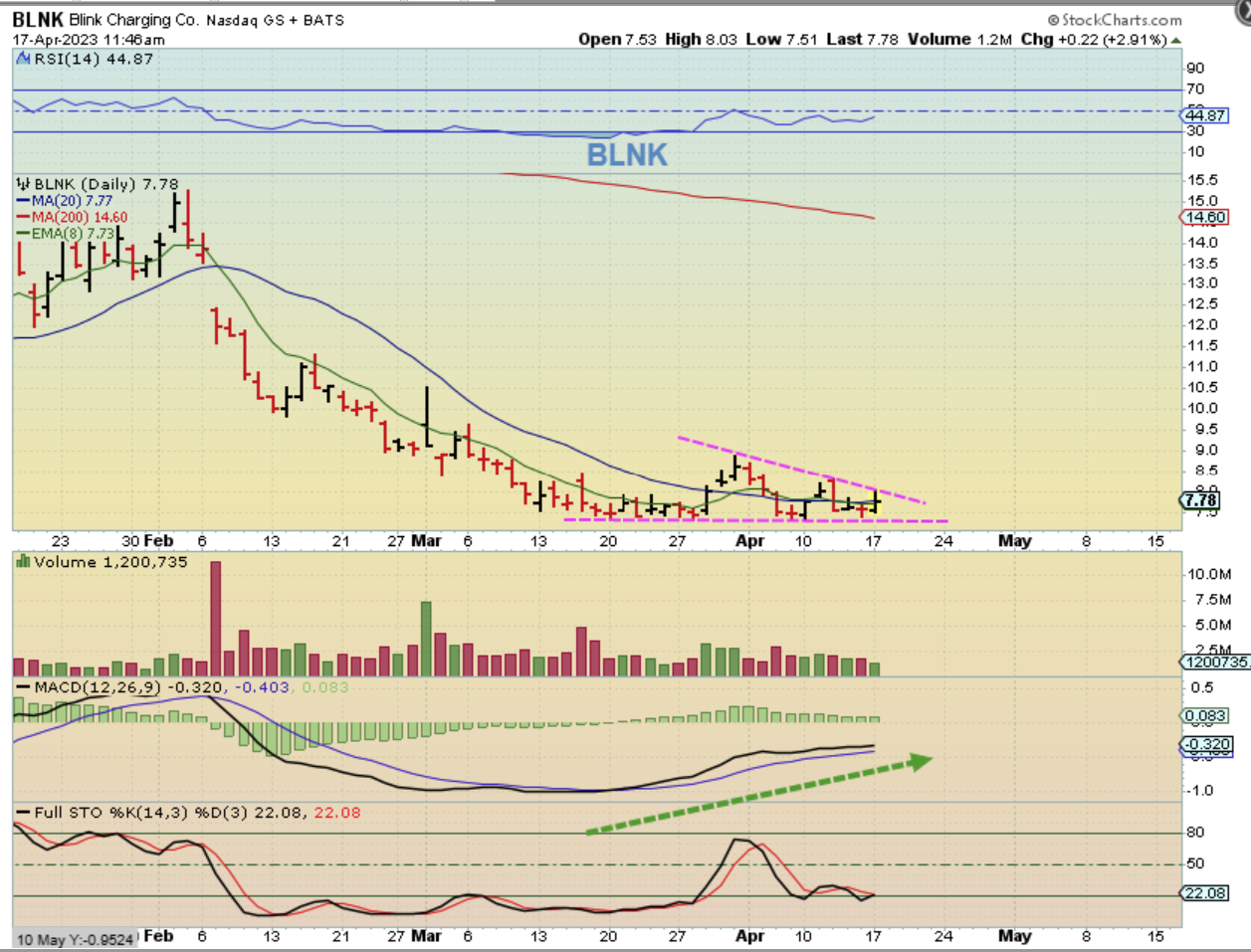This screenshot has height=952, width=1251.
Task: Click the High 8.03 quote value
Action: click(701, 39)
